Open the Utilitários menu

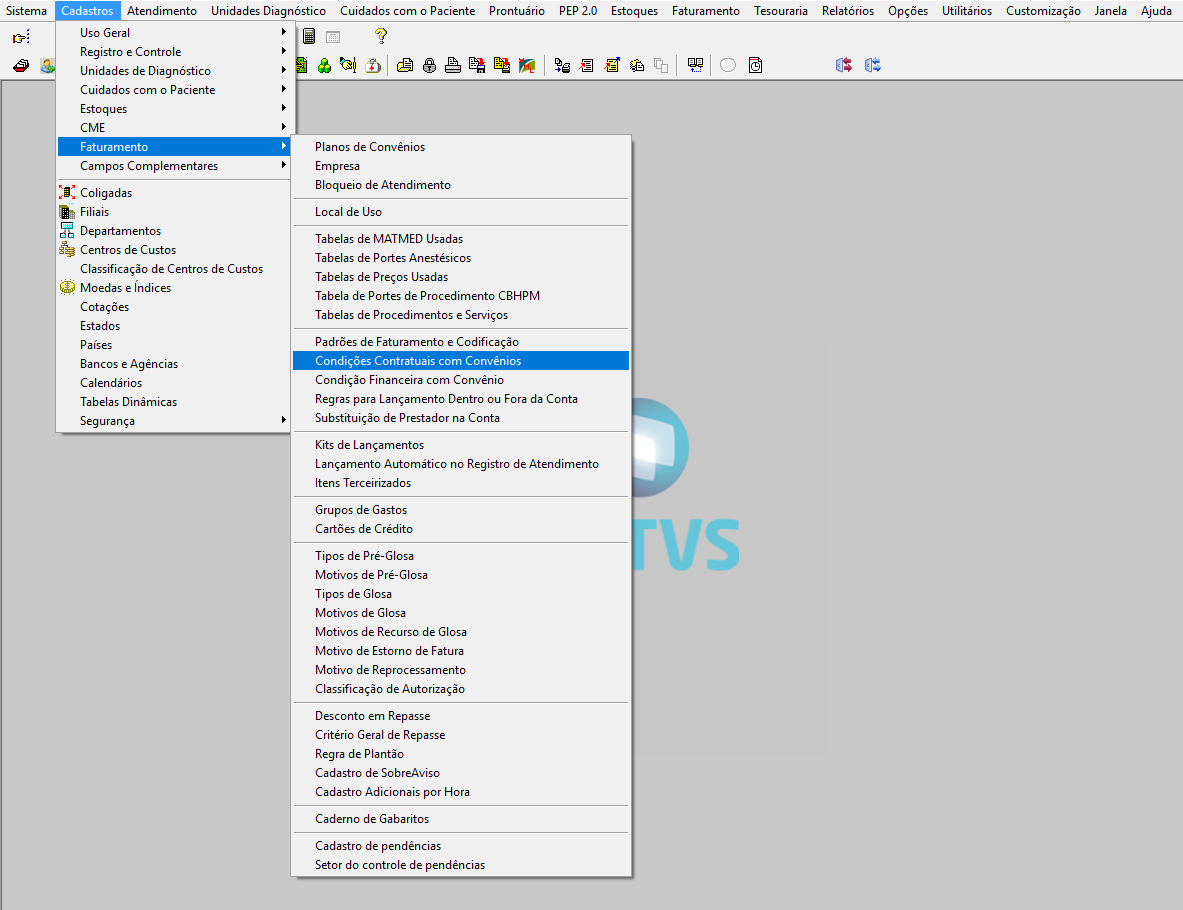pos(966,11)
